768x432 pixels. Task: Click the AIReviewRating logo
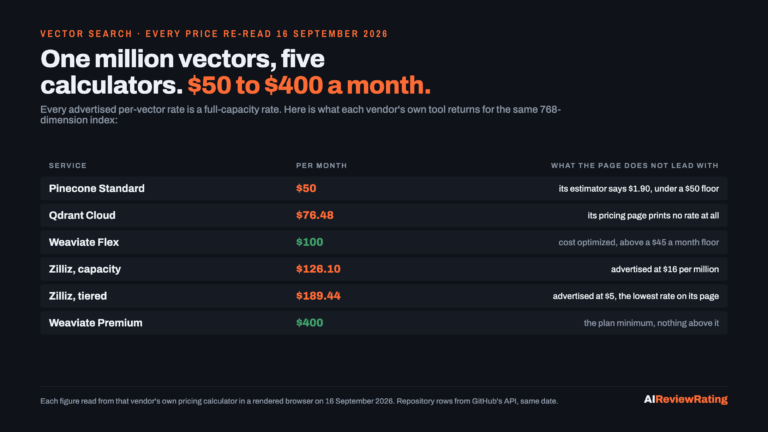click(685, 399)
